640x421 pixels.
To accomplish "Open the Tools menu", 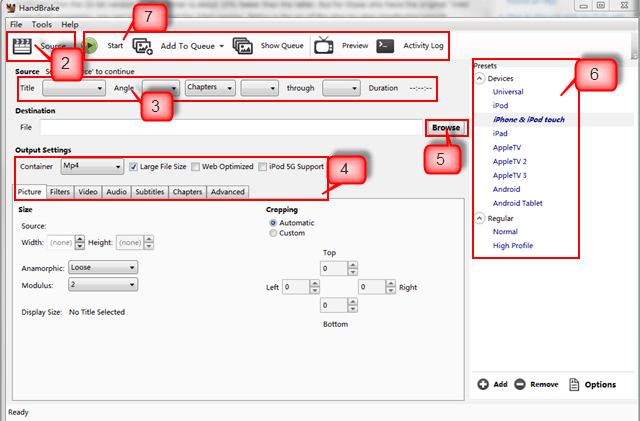I will click(x=42, y=25).
